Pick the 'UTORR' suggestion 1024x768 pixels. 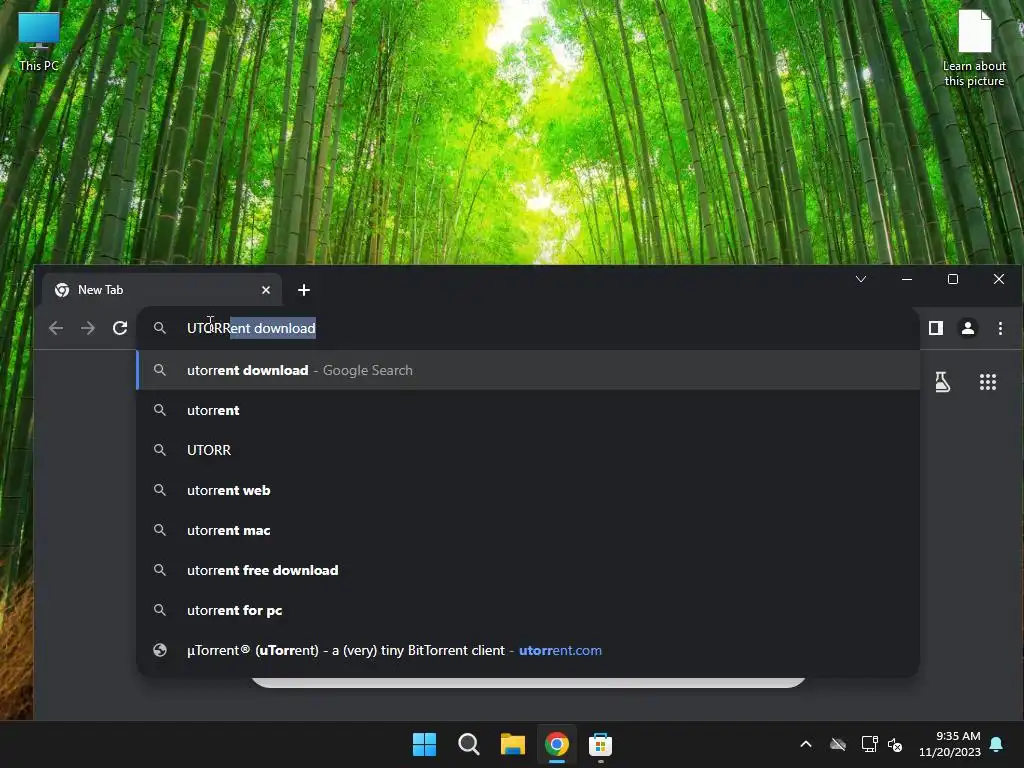click(528, 450)
